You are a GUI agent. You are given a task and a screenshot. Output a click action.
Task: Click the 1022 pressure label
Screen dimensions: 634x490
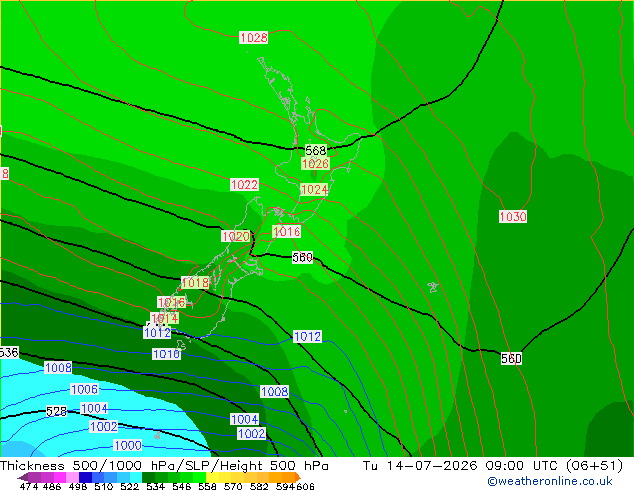click(244, 185)
